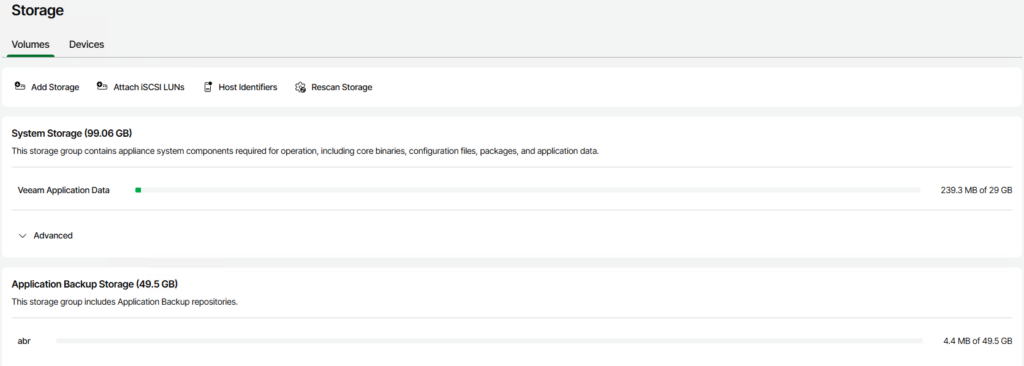Select the abr repository name
This screenshot has height=366, width=1024.
point(24,341)
